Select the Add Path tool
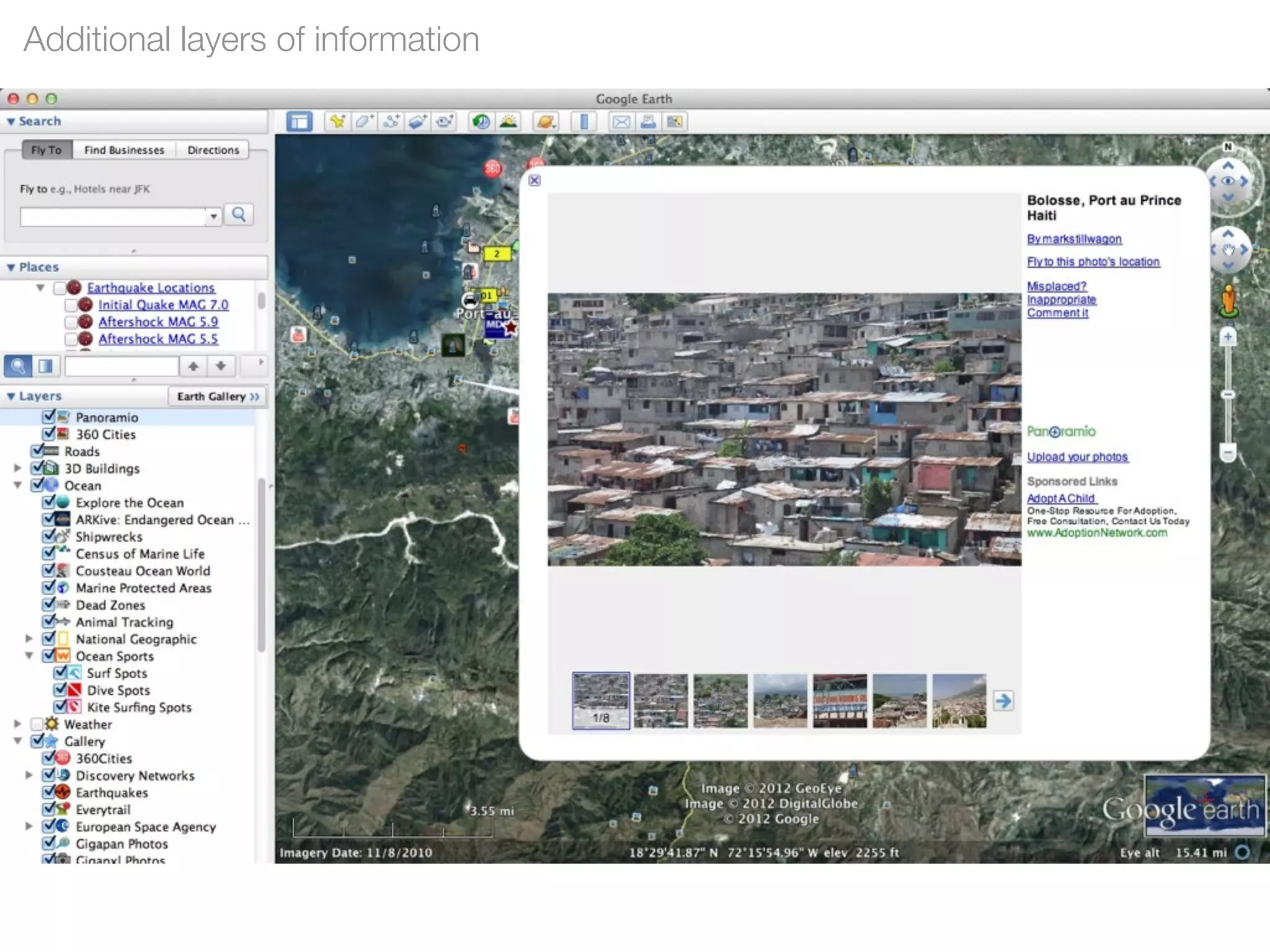Image resolution: width=1270 pixels, height=952 pixels. [391, 121]
